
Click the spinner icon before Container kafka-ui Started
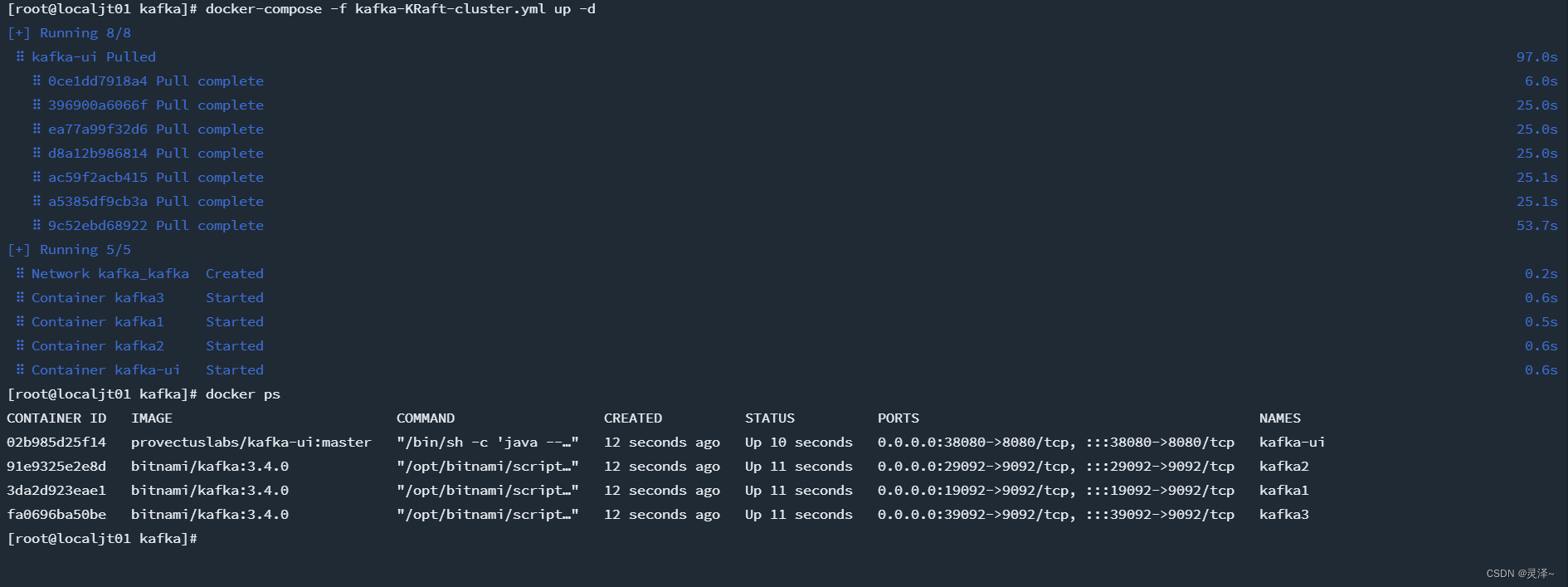click(20, 369)
